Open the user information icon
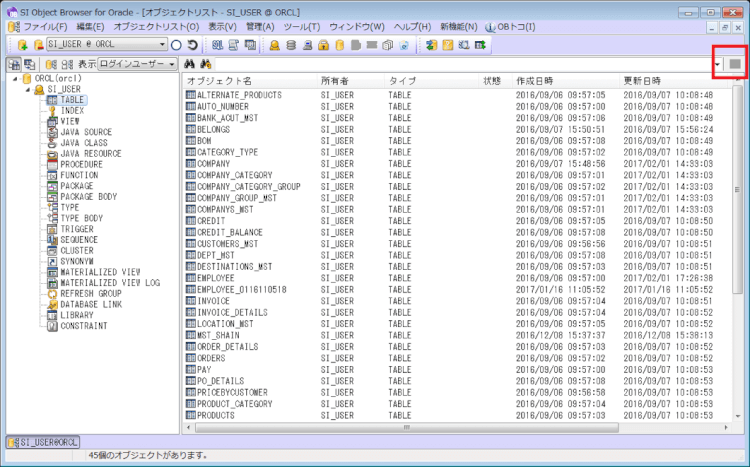This screenshot has width=750, height=467. click(275, 45)
